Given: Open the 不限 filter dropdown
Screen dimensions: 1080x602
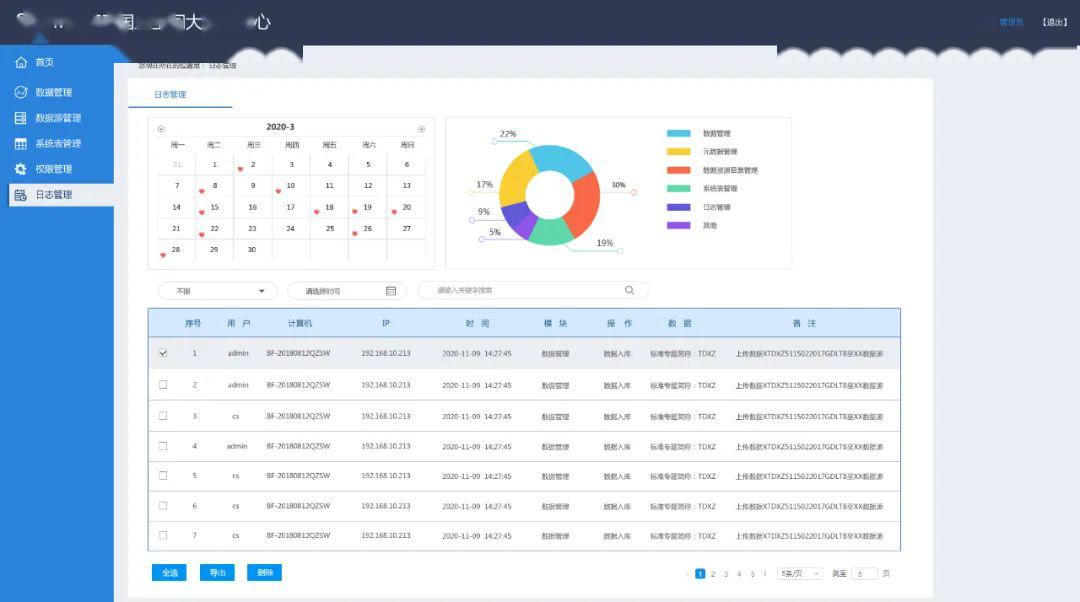Looking at the screenshot, I should click(x=218, y=291).
